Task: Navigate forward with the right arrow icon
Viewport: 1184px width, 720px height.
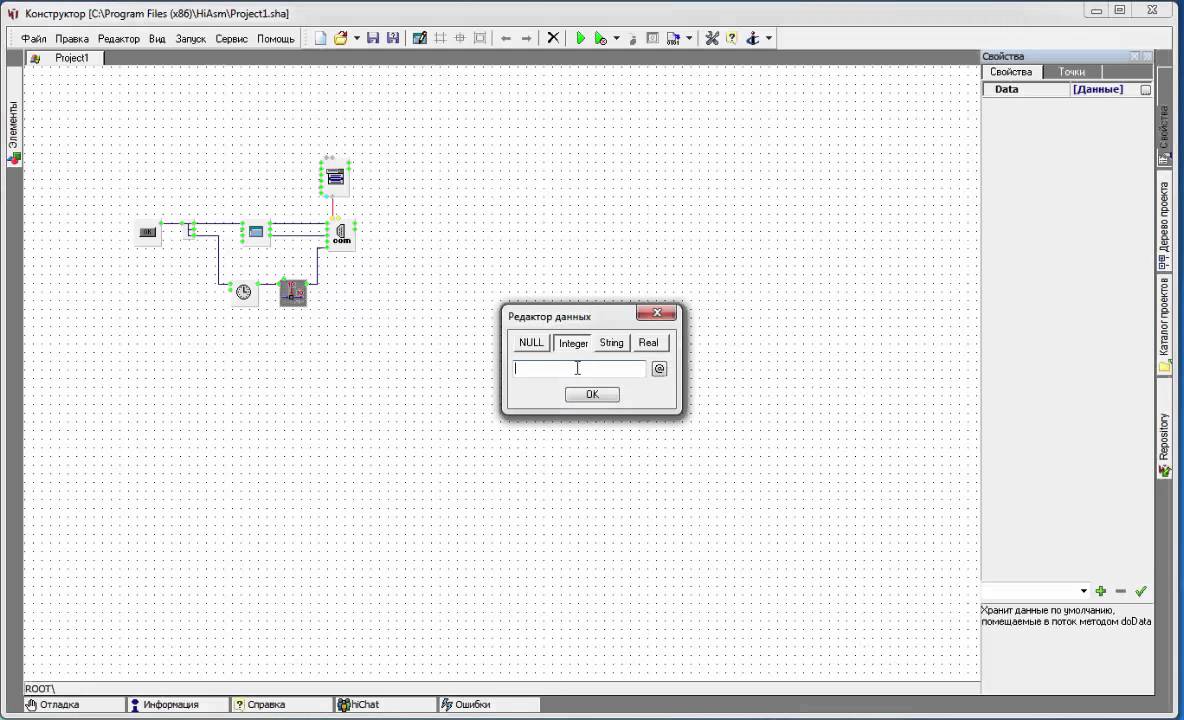Action: pyautogui.click(x=526, y=38)
